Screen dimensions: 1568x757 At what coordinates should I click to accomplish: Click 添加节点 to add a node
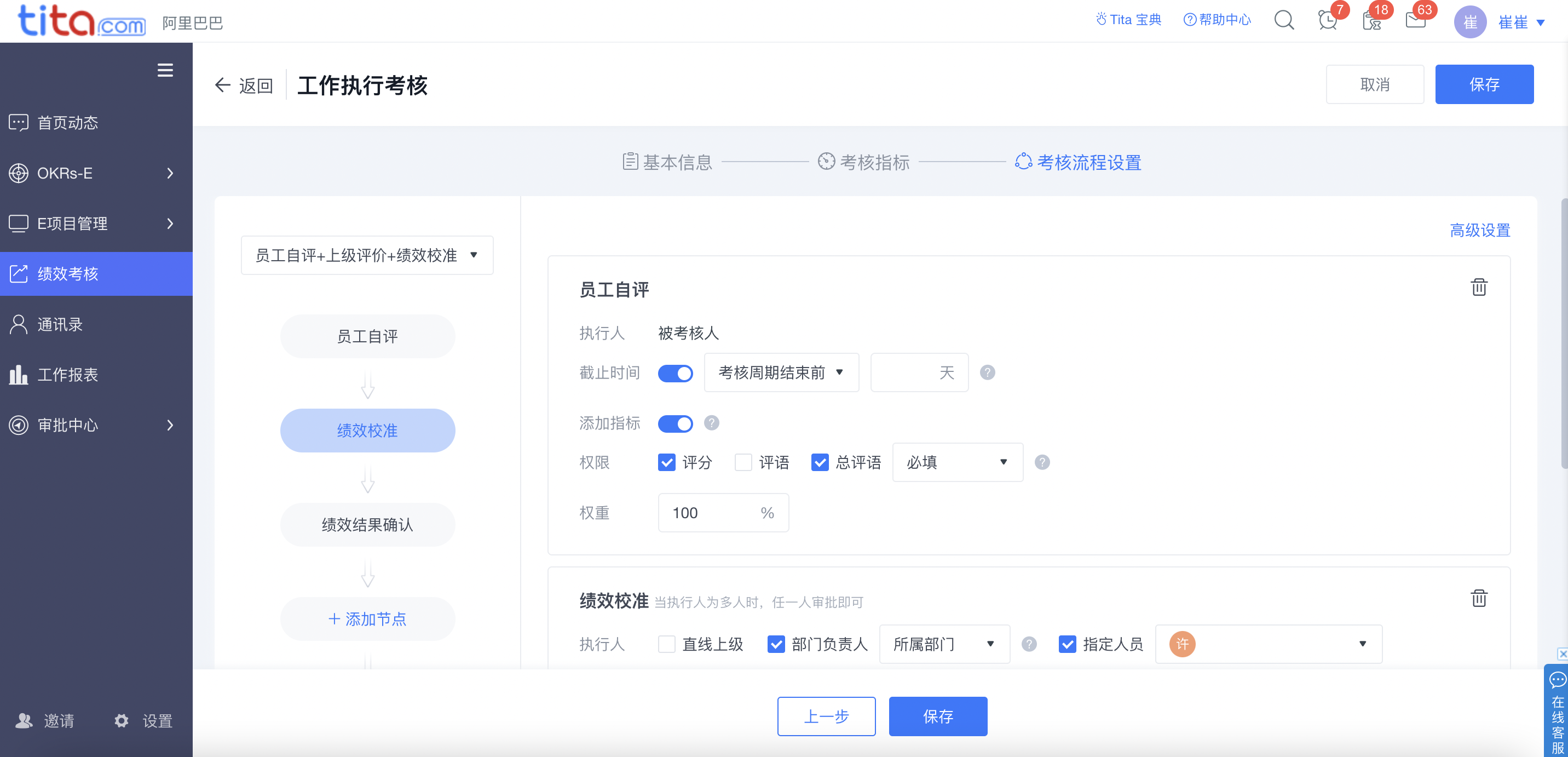tap(367, 619)
